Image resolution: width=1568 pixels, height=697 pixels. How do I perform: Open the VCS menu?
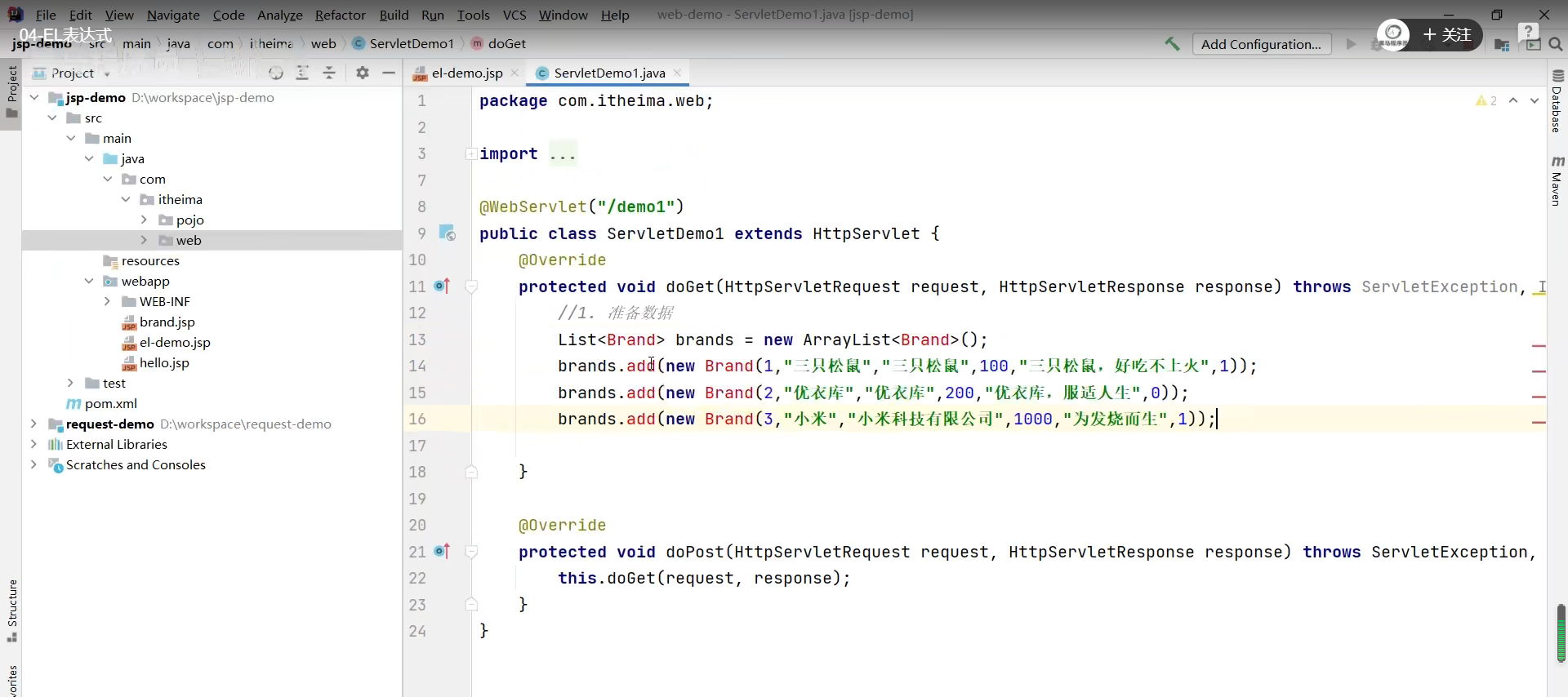514,15
